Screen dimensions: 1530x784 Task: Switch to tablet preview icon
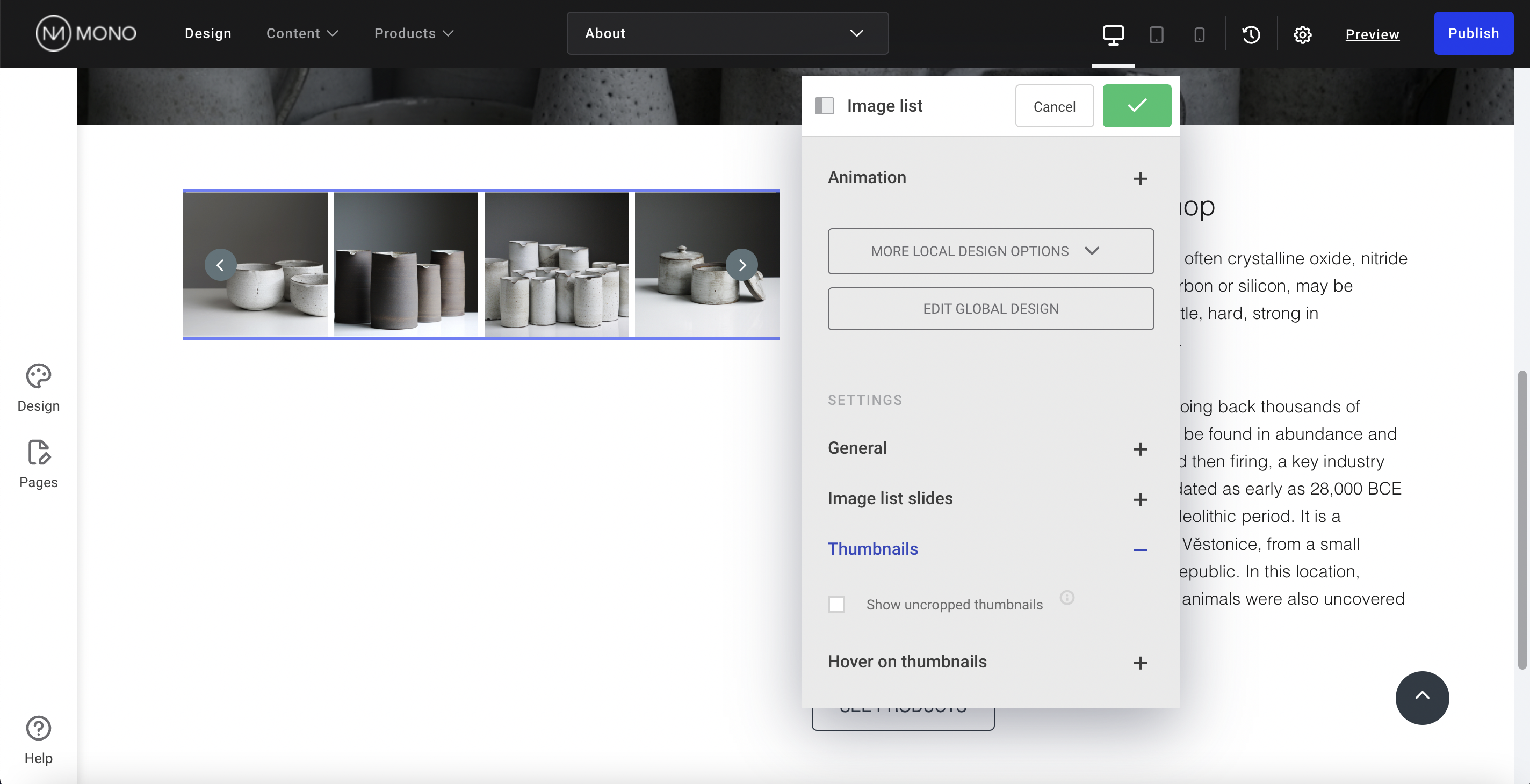click(x=1156, y=34)
